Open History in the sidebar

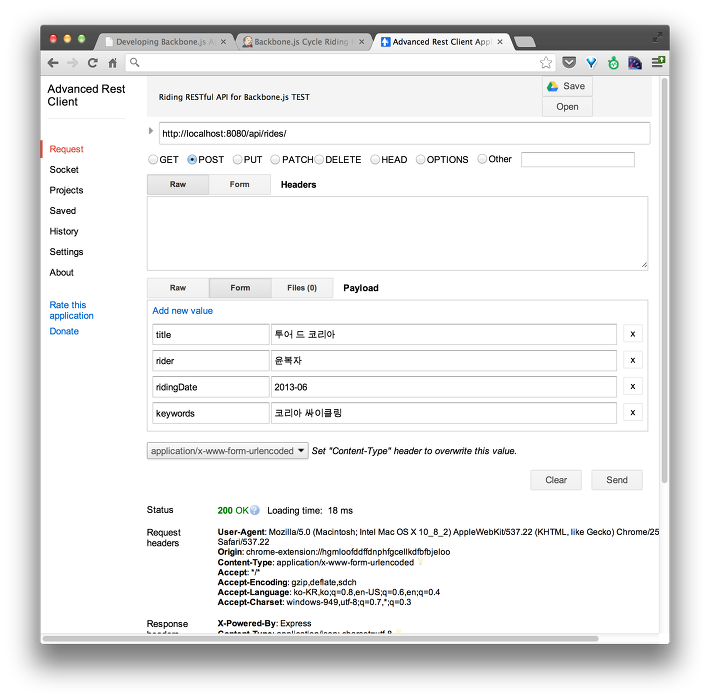coord(64,231)
